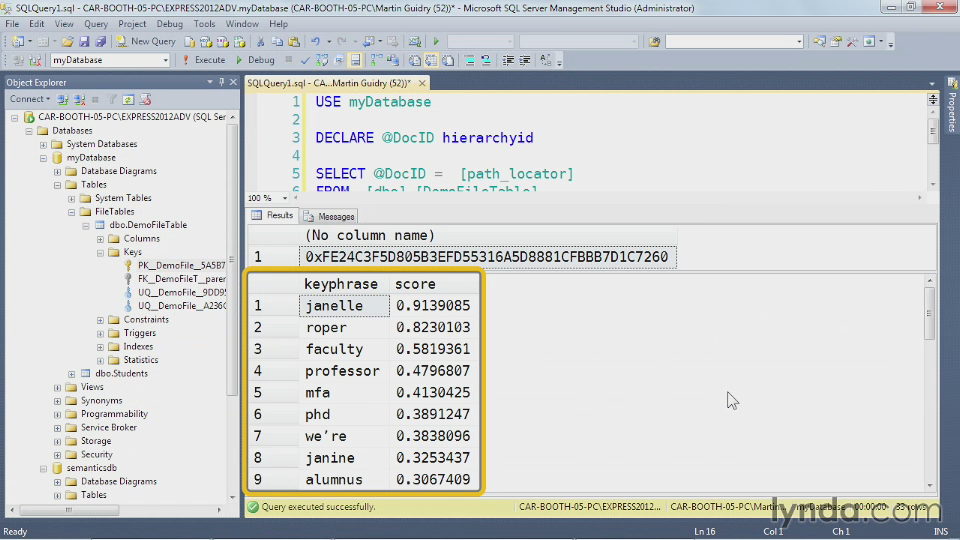Select the 'faculty' keyphrase cell
The width and height of the screenshot is (960, 540).
tap(344, 349)
